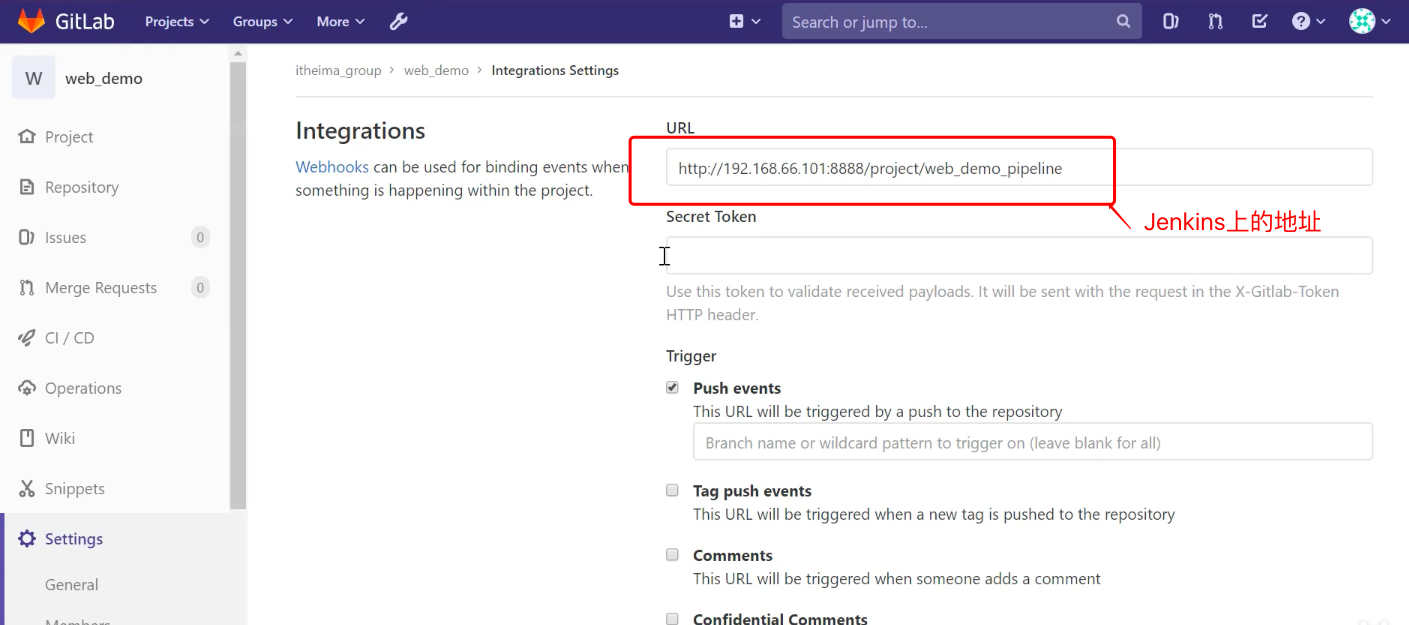The height and width of the screenshot is (625, 1409).
Task: Uncheck the Push events checkbox
Action: (673, 387)
